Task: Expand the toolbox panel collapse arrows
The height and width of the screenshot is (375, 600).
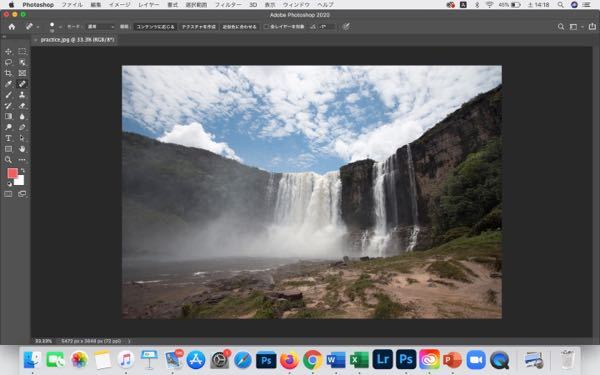Action: (x=4, y=37)
